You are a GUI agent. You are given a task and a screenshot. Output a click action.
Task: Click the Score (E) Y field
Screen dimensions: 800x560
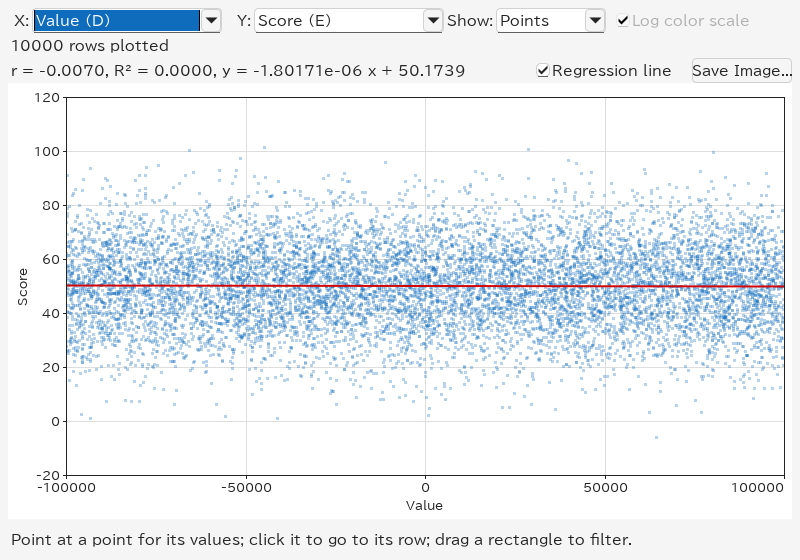(339, 21)
